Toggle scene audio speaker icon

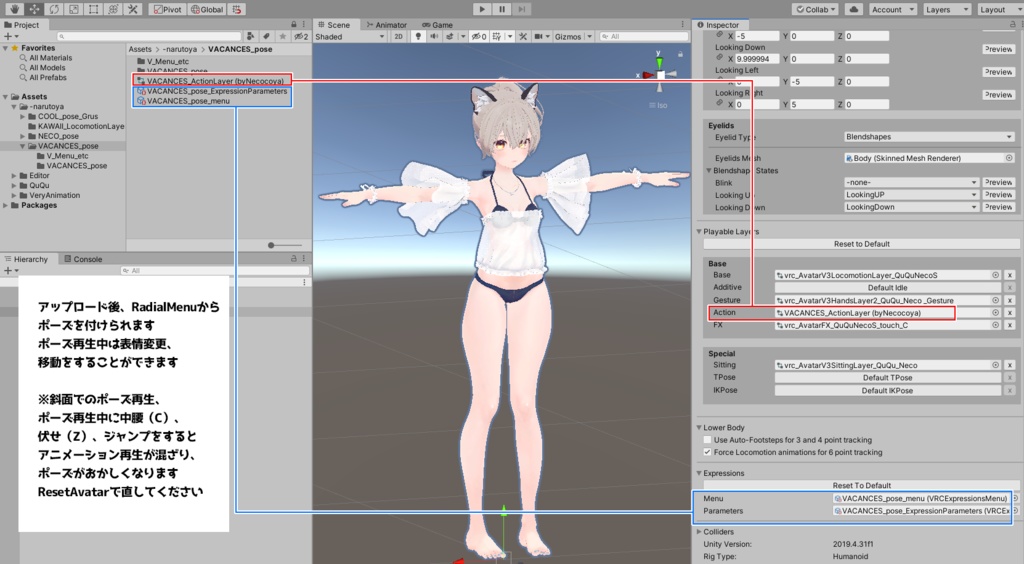(x=434, y=37)
